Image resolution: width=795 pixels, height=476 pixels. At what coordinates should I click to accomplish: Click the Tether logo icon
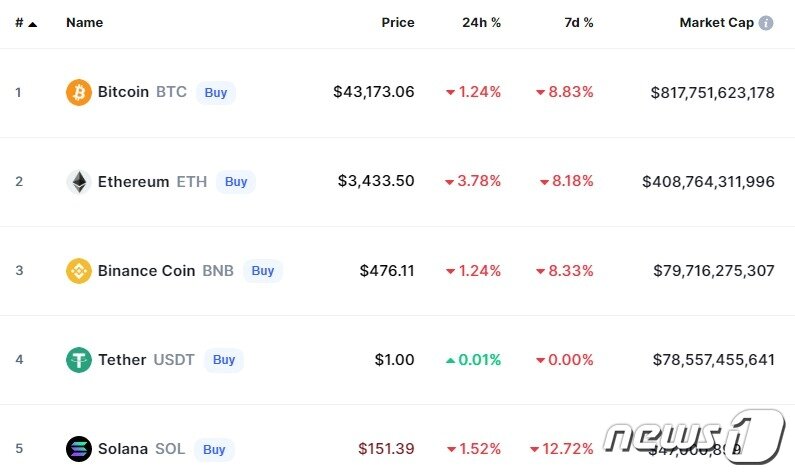coord(78,360)
